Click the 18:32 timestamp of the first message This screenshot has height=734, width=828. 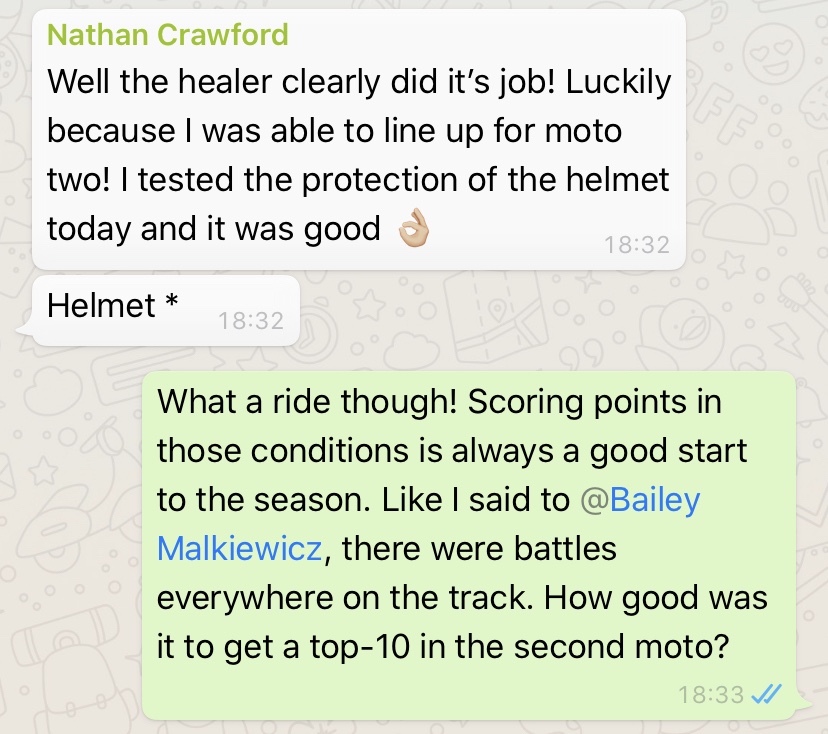tap(637, 244)
